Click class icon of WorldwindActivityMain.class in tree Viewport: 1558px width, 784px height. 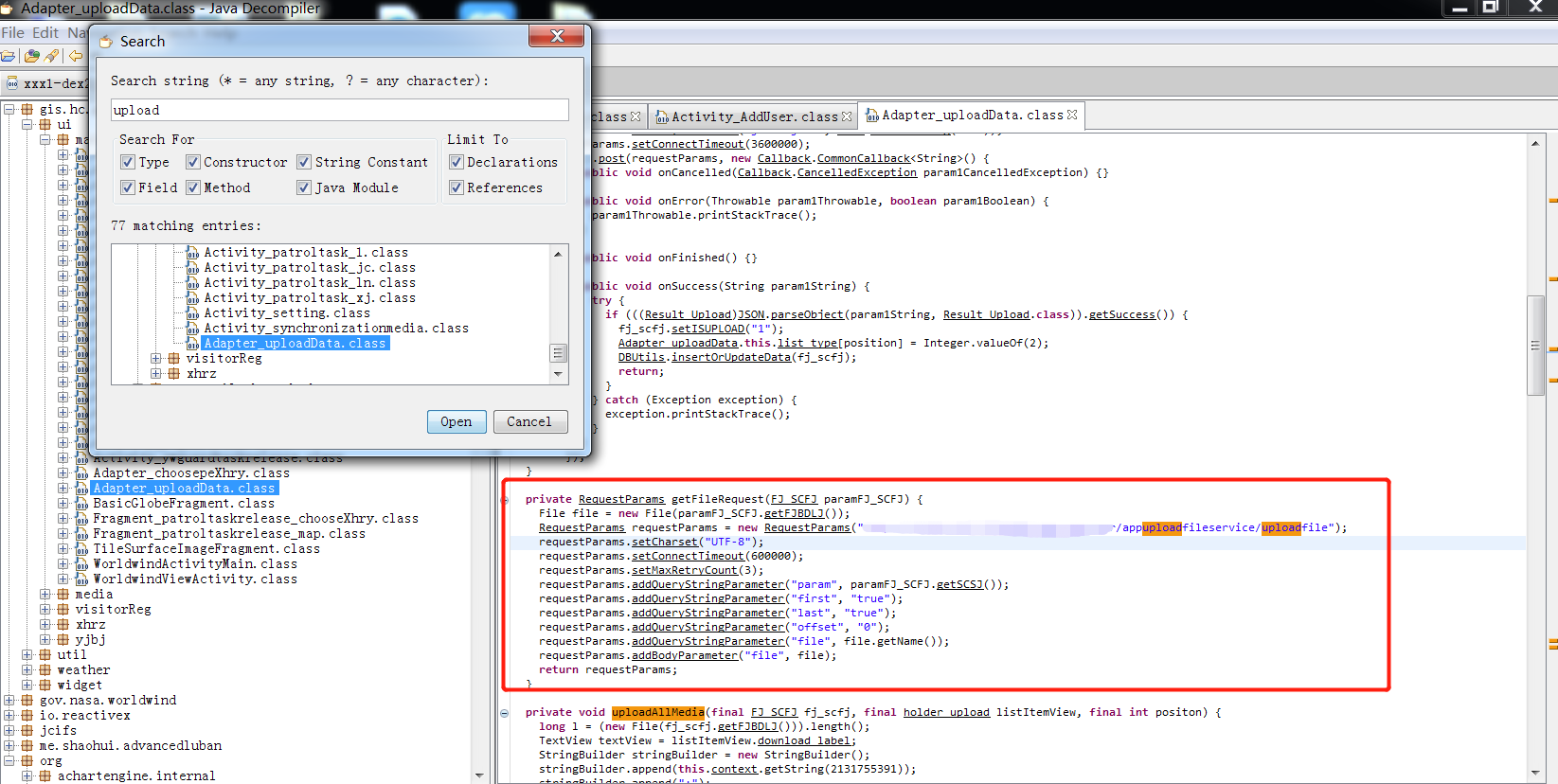pos(81,564)
